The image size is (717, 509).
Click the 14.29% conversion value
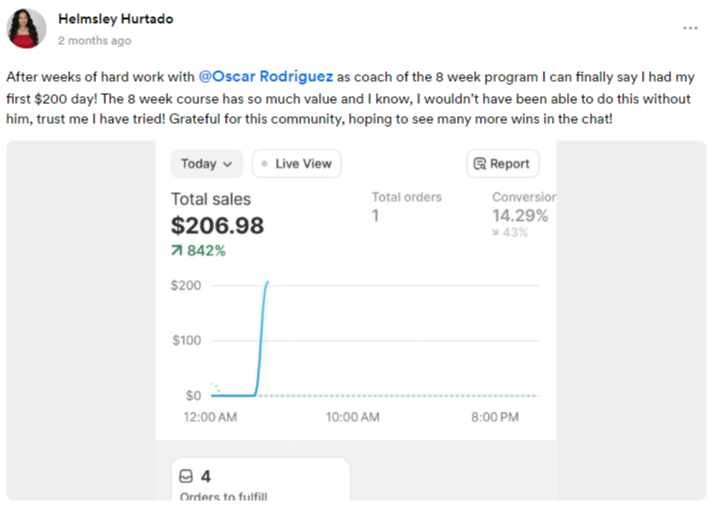(x=520, y=215)
